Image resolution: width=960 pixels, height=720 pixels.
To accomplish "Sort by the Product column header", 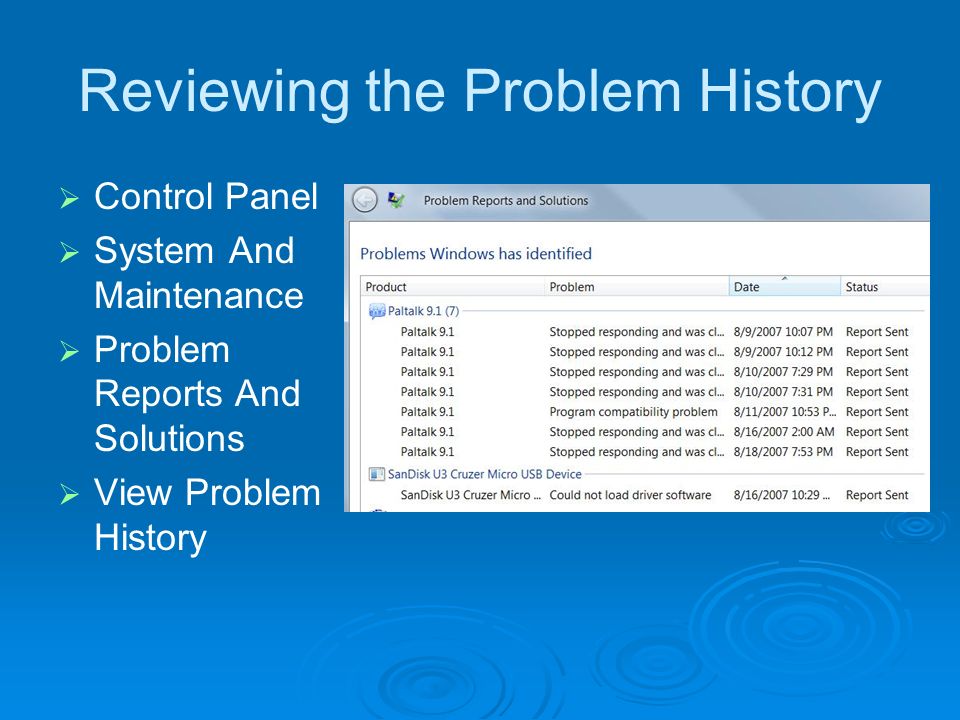I will (x=452, y=287).
